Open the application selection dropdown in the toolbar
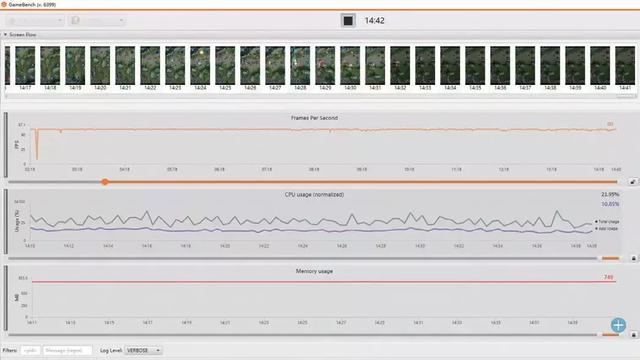640x360 pixels. [97, 20]
